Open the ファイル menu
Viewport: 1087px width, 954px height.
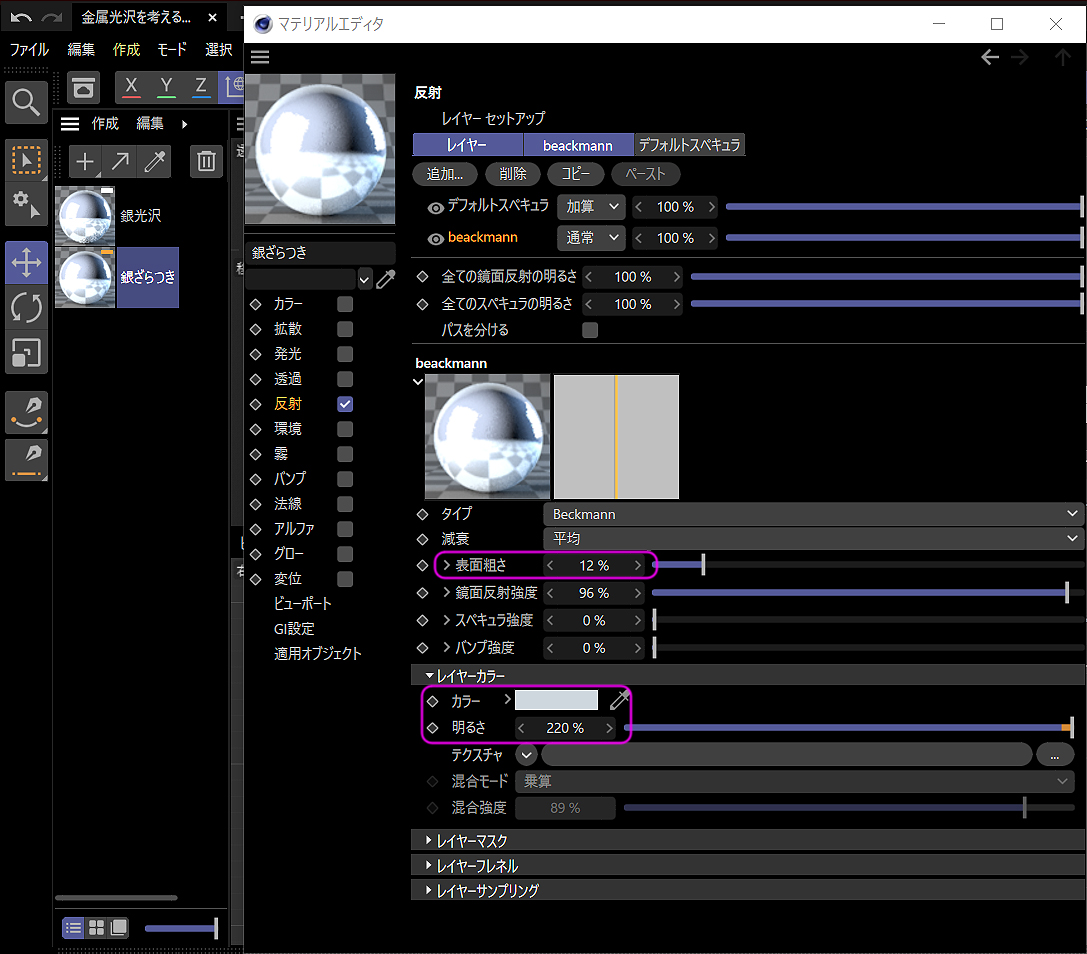[29, 49]
